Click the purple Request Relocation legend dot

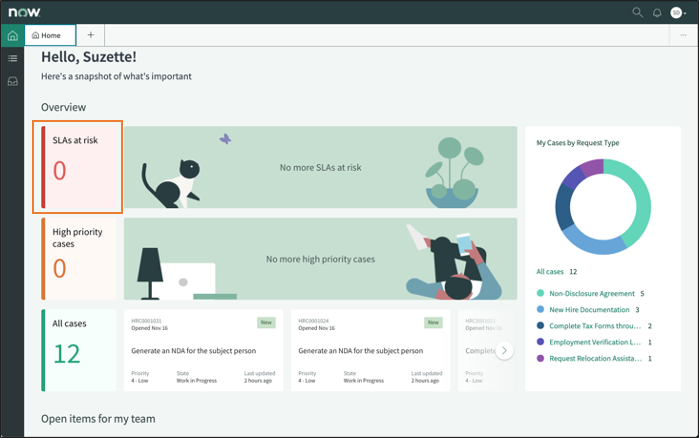coord(540,358)
